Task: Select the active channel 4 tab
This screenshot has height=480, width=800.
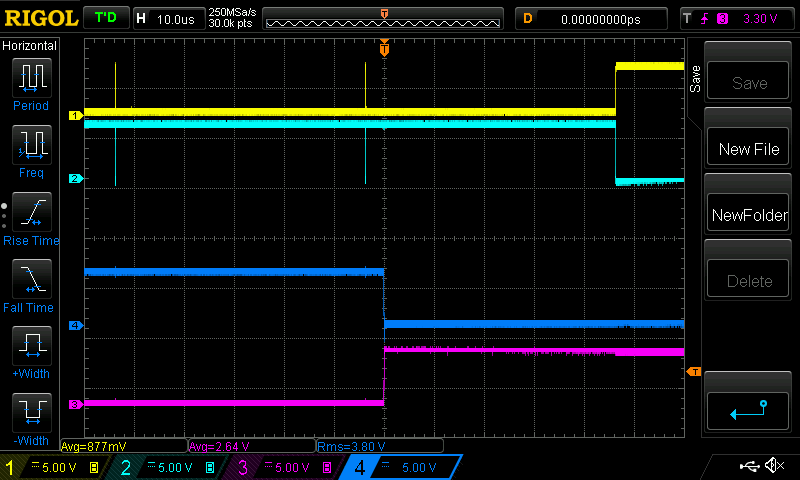Action: coord(400,467)
